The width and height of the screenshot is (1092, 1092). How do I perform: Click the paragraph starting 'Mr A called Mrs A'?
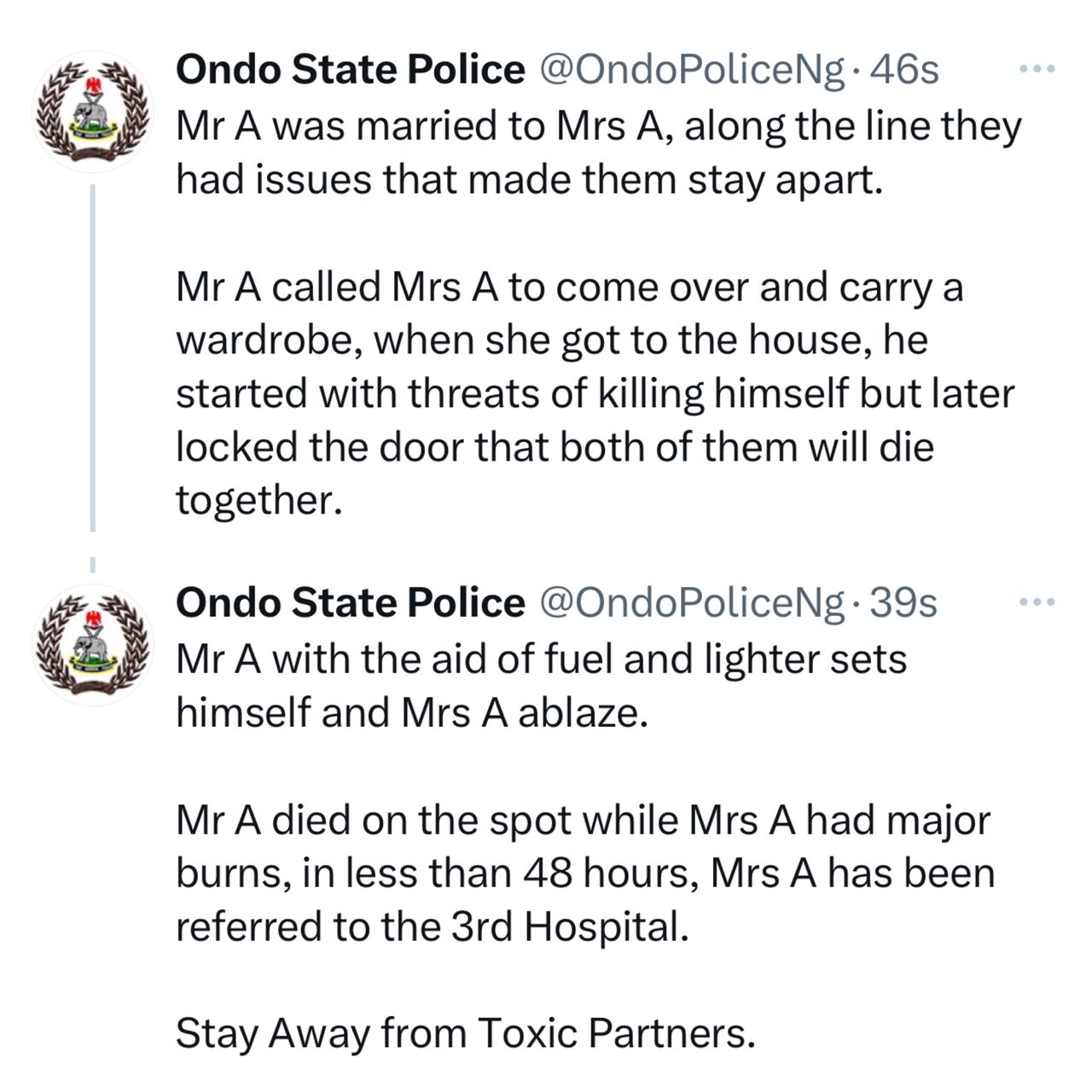pyautogui.click(x=595, y=393)
